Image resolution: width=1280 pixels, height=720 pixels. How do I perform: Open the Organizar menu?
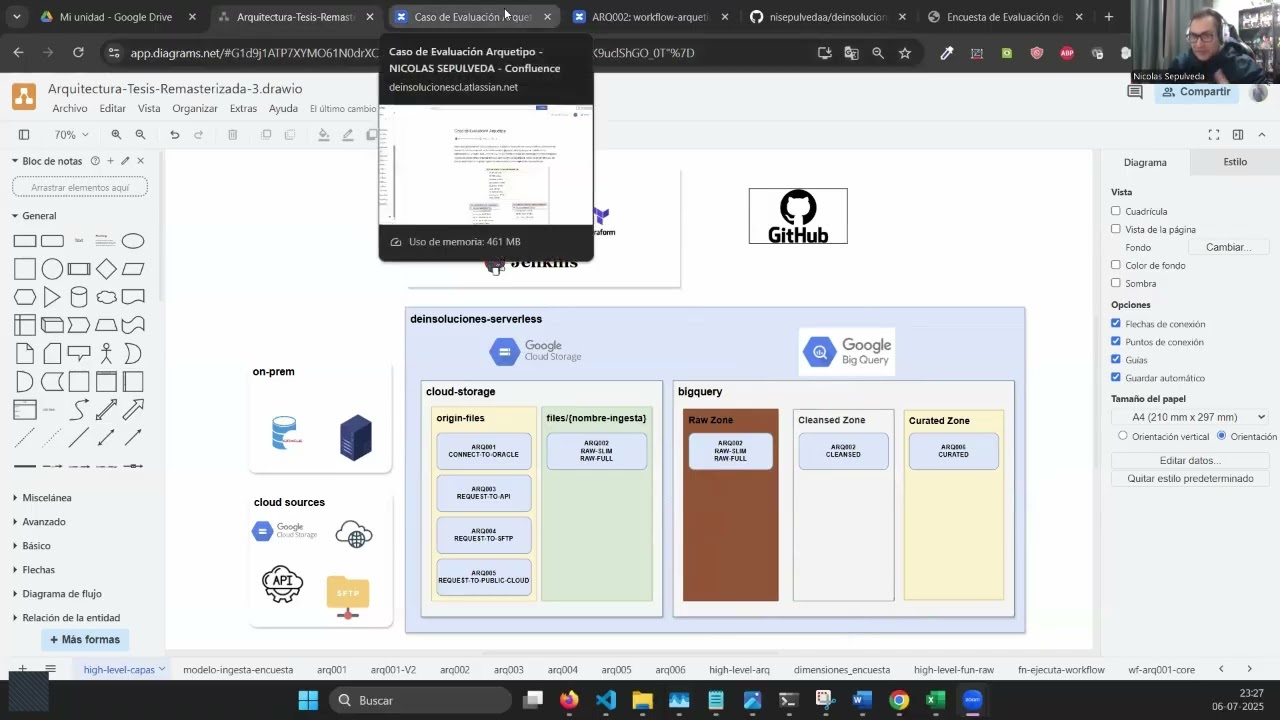point(195,108)
